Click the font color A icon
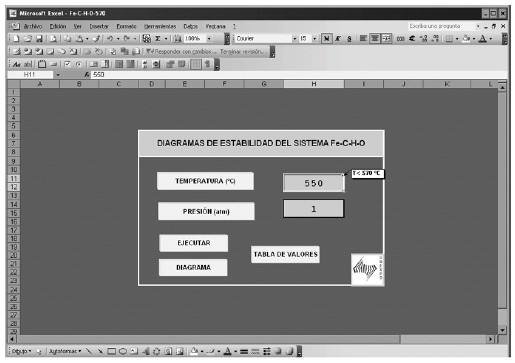Screen dimensions: 515x363 [482, 39]
